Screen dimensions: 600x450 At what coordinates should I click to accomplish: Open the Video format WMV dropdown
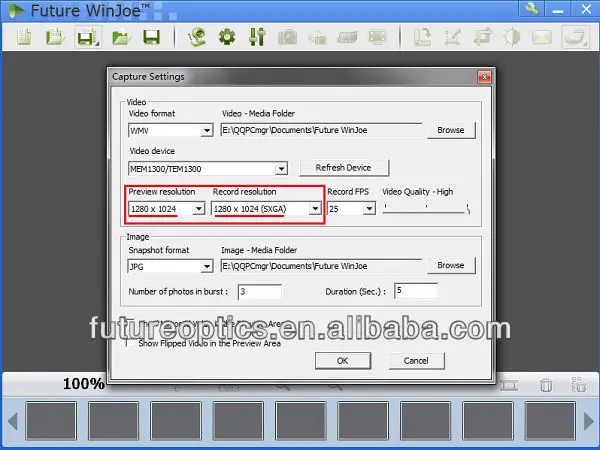tap(206, 130)
